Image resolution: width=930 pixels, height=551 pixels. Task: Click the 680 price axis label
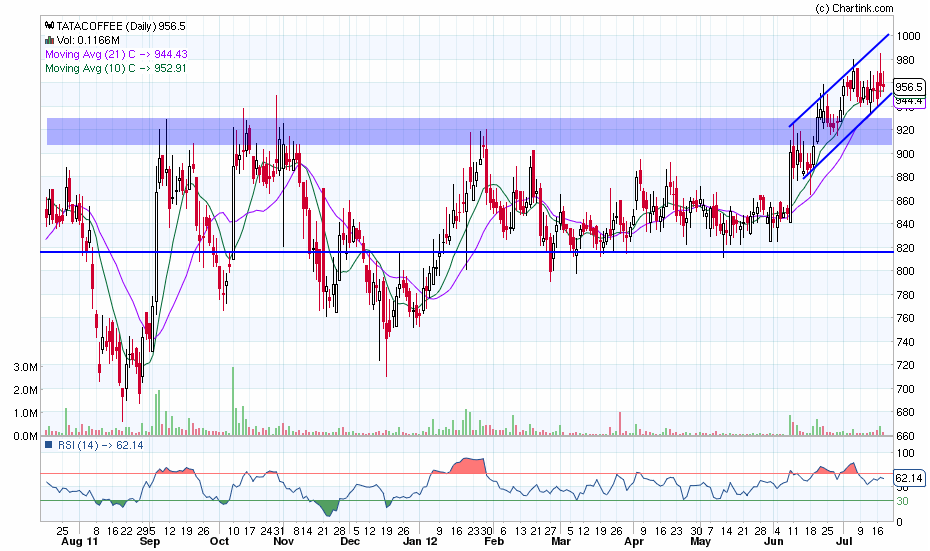pos(905,412)
